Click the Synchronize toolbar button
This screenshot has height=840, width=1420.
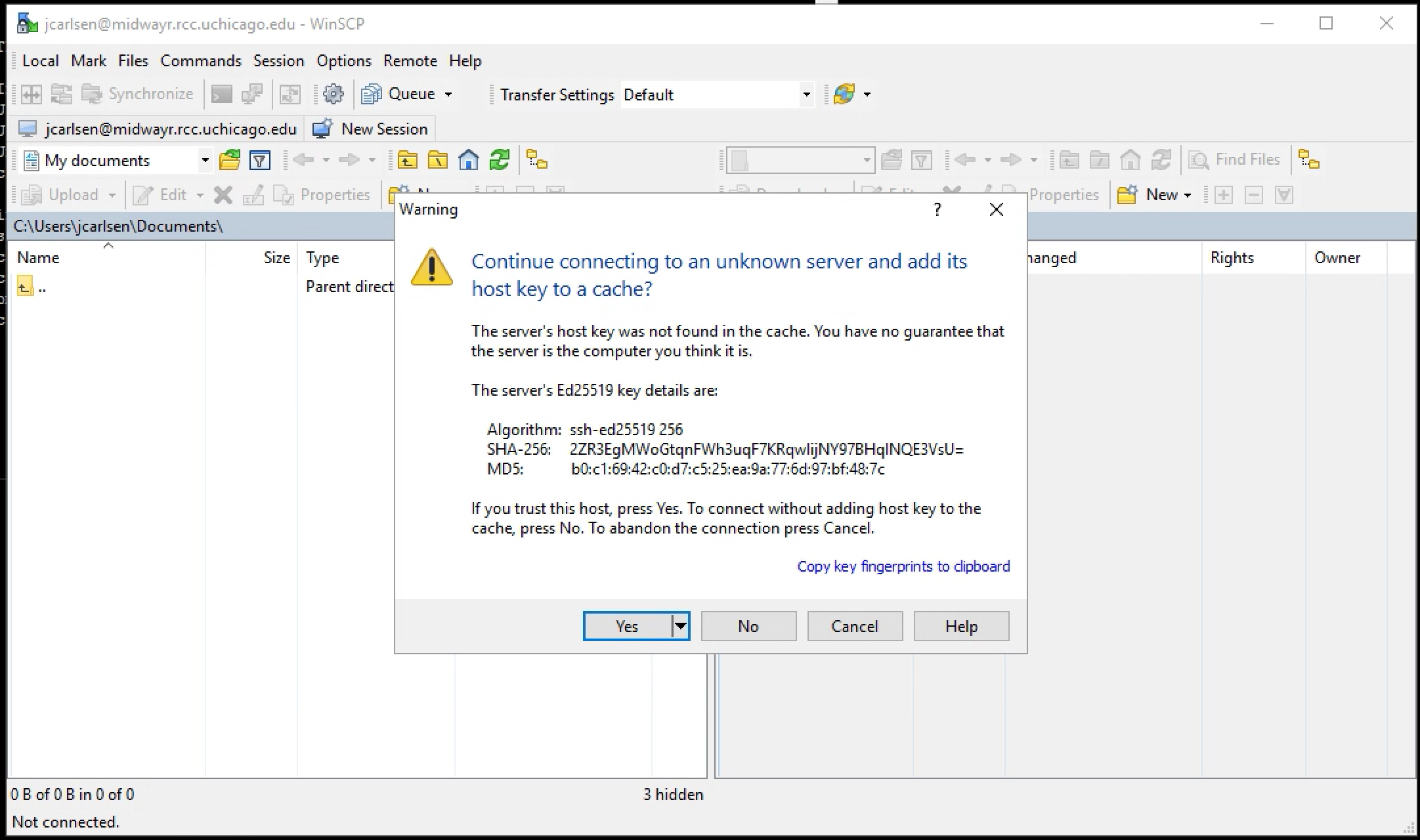click(138, 94)
